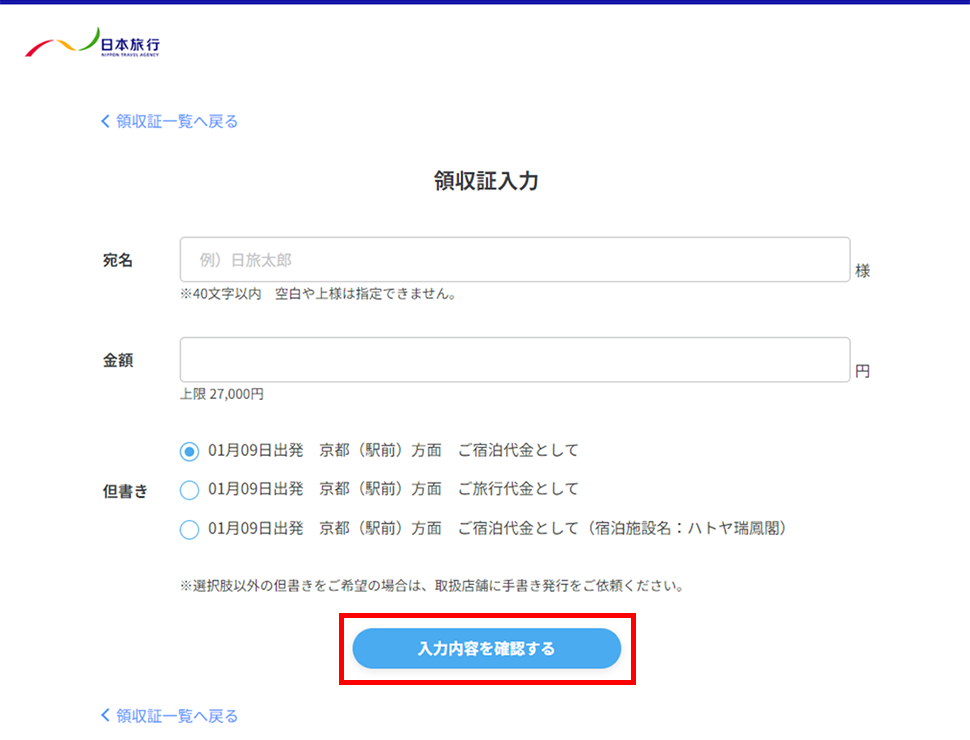Click the back chevron icon at page top
This screenshot has height=740, width=970.
(x=105, y=122)
